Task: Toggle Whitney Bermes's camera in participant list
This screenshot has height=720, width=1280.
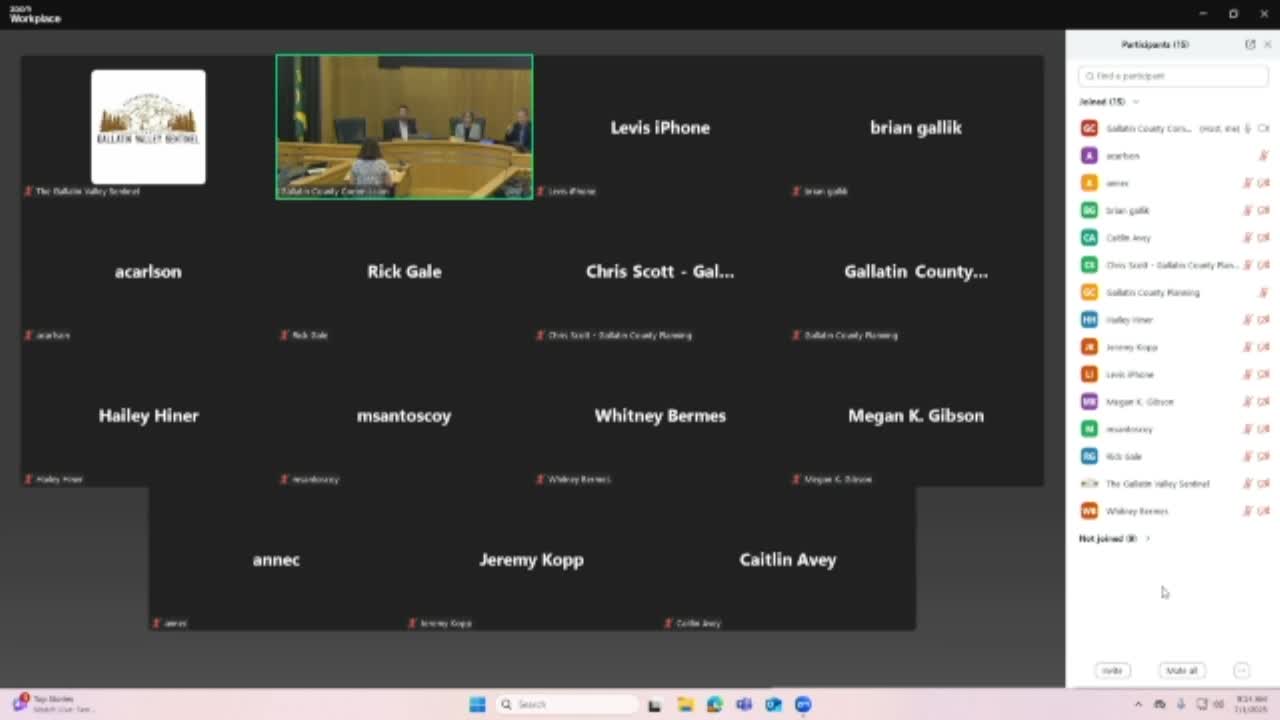Action: pos(1263,511)
